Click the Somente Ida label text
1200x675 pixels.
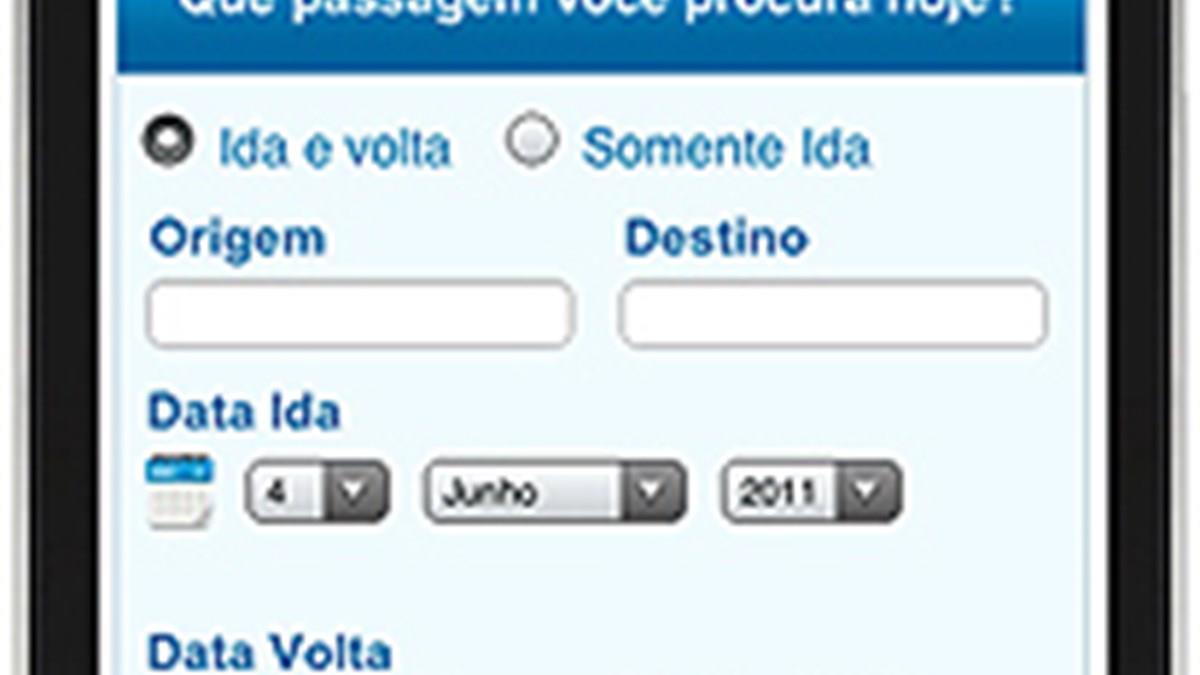[x=726, y=149]
